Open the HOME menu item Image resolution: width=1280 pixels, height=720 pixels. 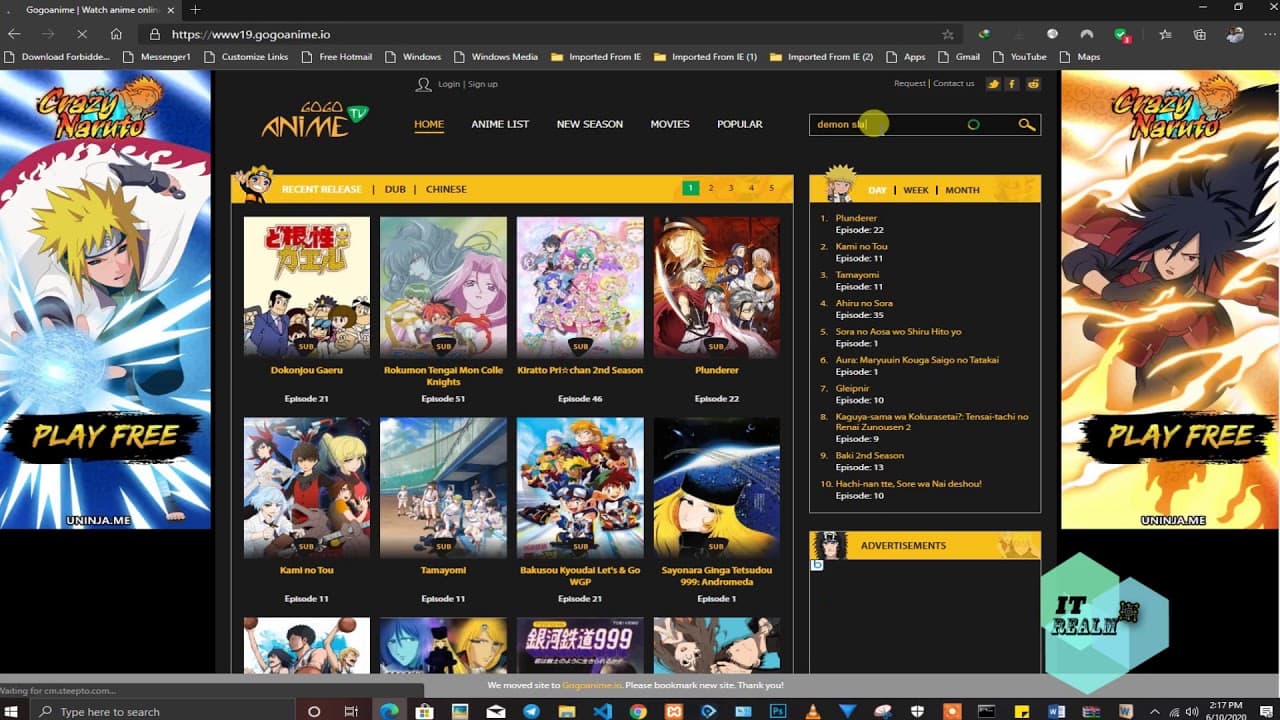coord(429,124)
